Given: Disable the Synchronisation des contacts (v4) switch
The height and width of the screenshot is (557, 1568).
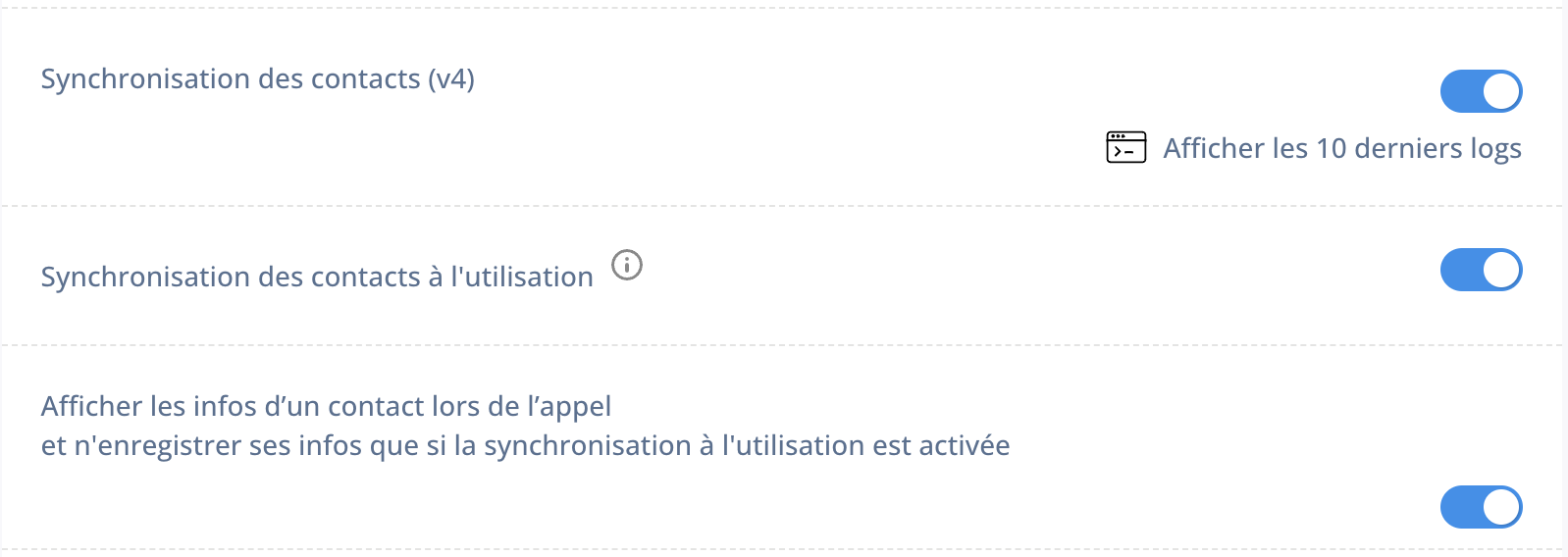Looking at the screenshot, I should click(1482, 91).
